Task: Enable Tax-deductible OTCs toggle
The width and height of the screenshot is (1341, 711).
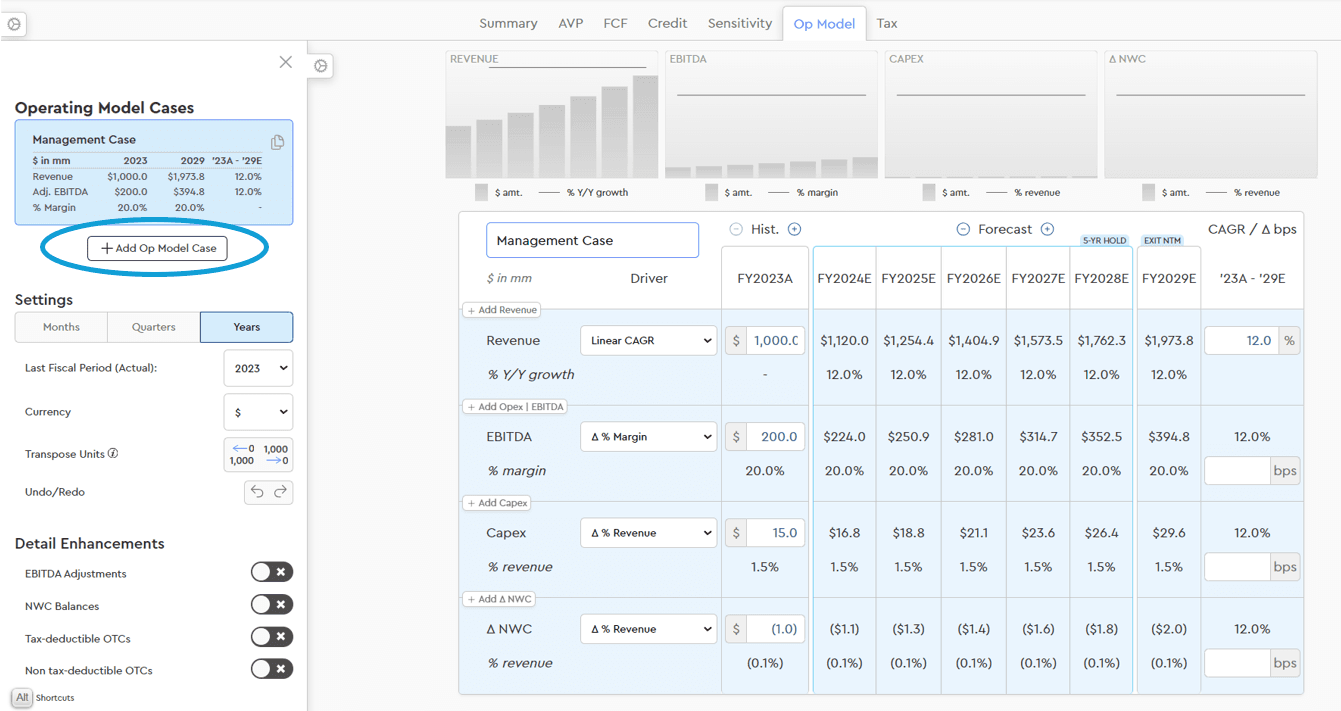Action: [271, 637]
